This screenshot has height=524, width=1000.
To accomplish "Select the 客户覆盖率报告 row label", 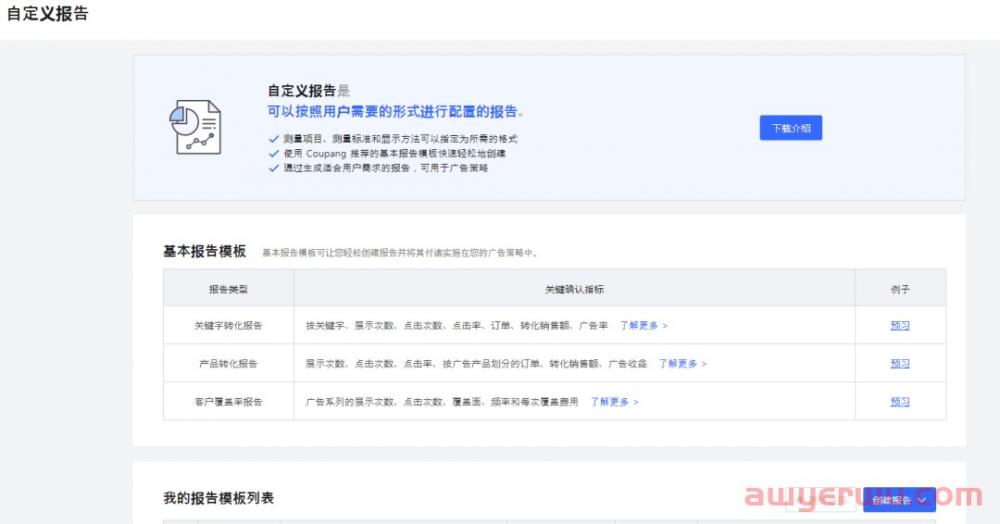I will click(x=228, y=402).
